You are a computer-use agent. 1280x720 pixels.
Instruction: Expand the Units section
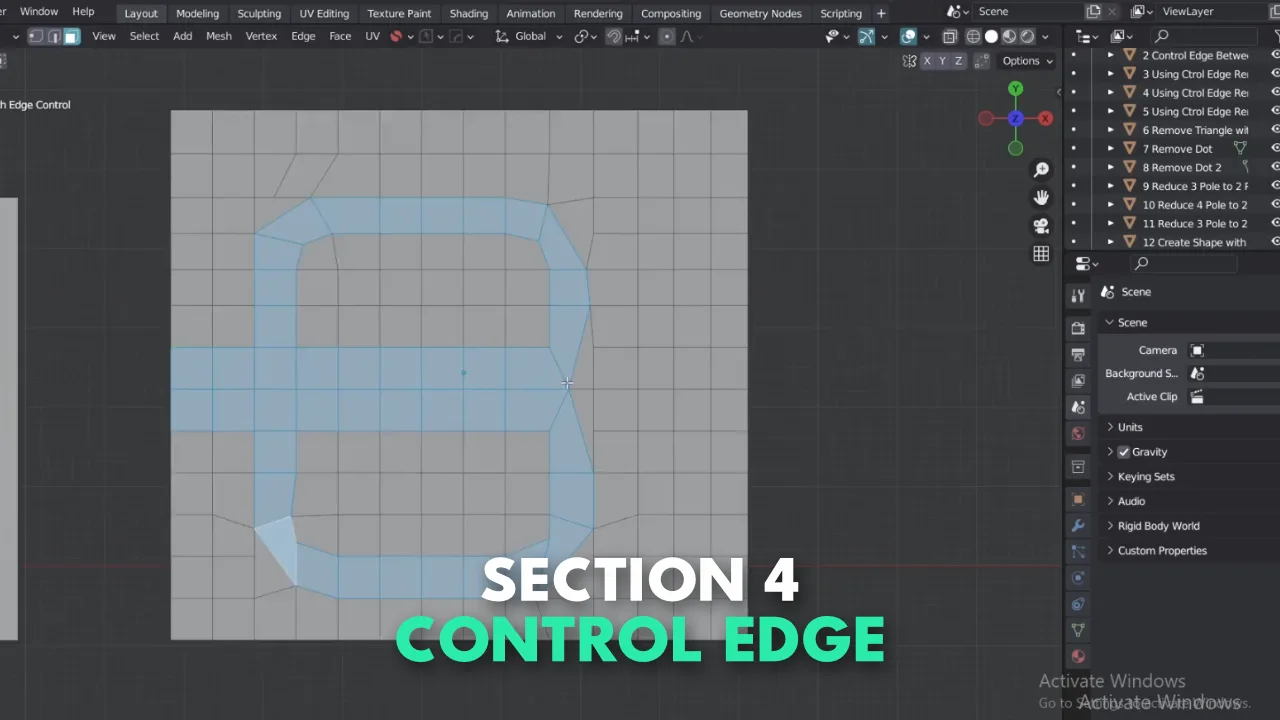(1130, 427)
